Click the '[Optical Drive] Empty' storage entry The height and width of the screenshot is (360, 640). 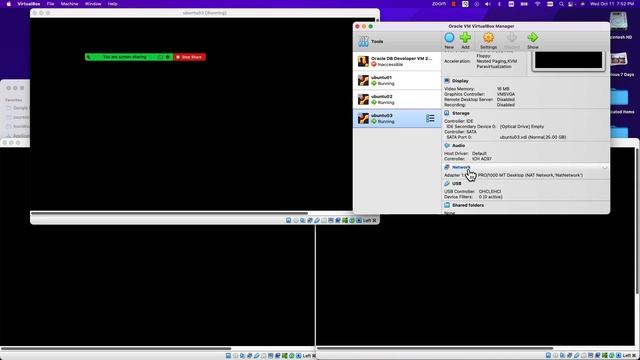tap(522, 127)
